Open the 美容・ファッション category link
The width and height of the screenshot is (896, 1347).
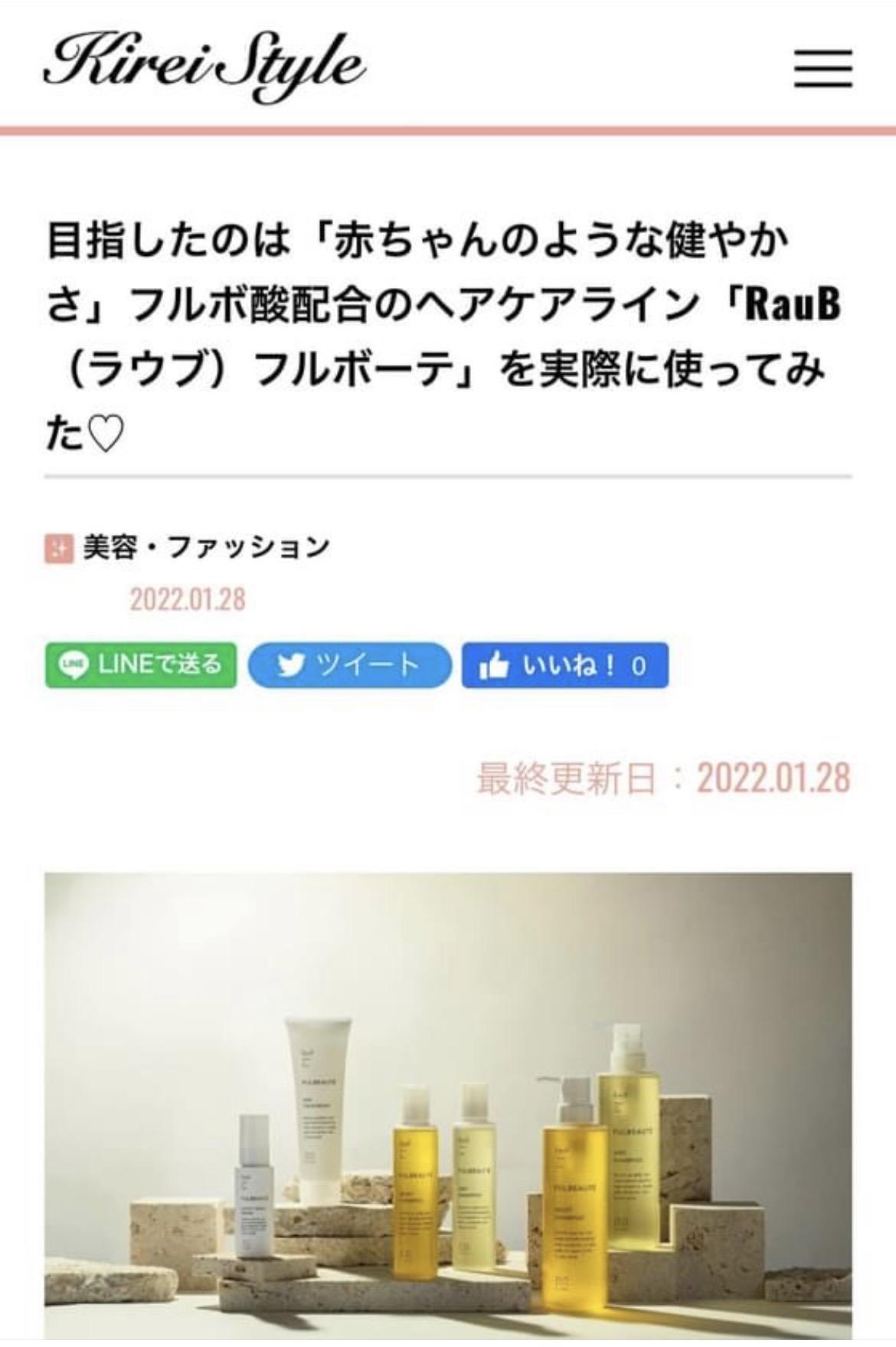click(207, 548)
